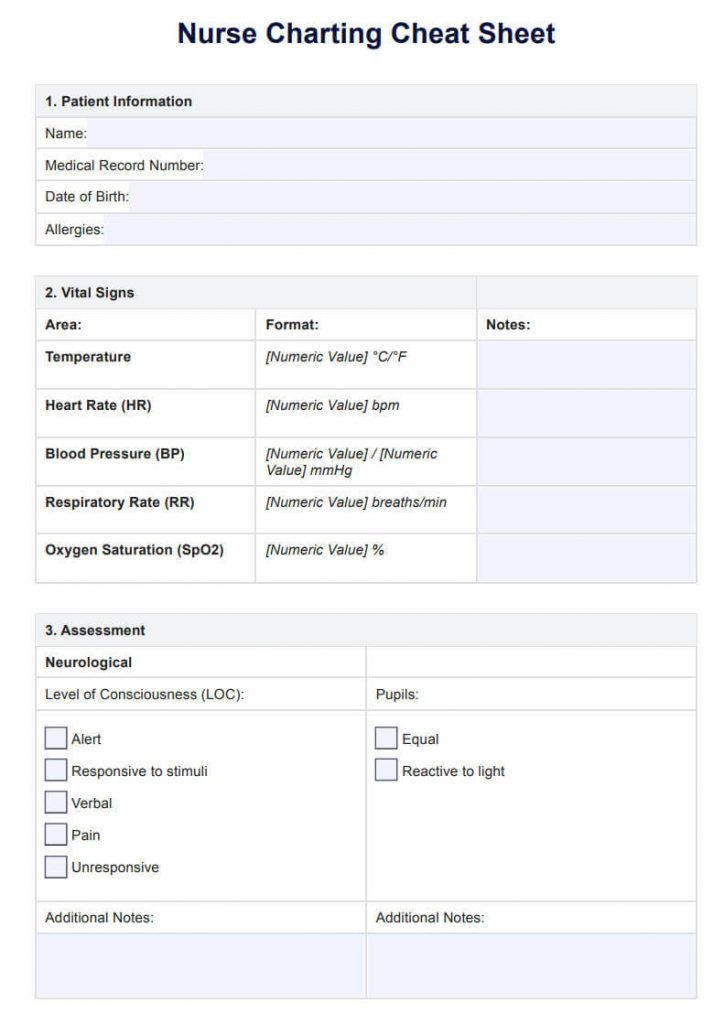Check the Unresponsive checkbox
Viewport: 724px width, 1024px height.
click(x=55, y=867)
